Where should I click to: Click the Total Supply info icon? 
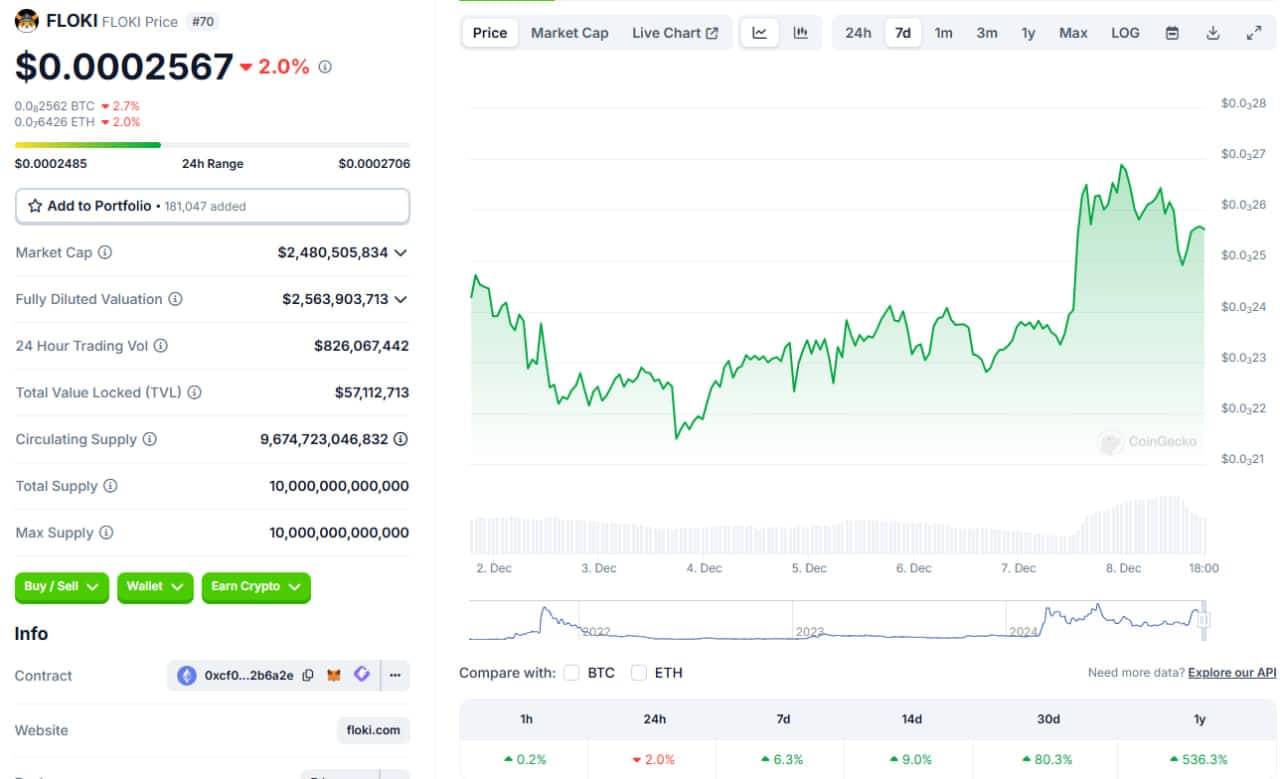(110, 486)
